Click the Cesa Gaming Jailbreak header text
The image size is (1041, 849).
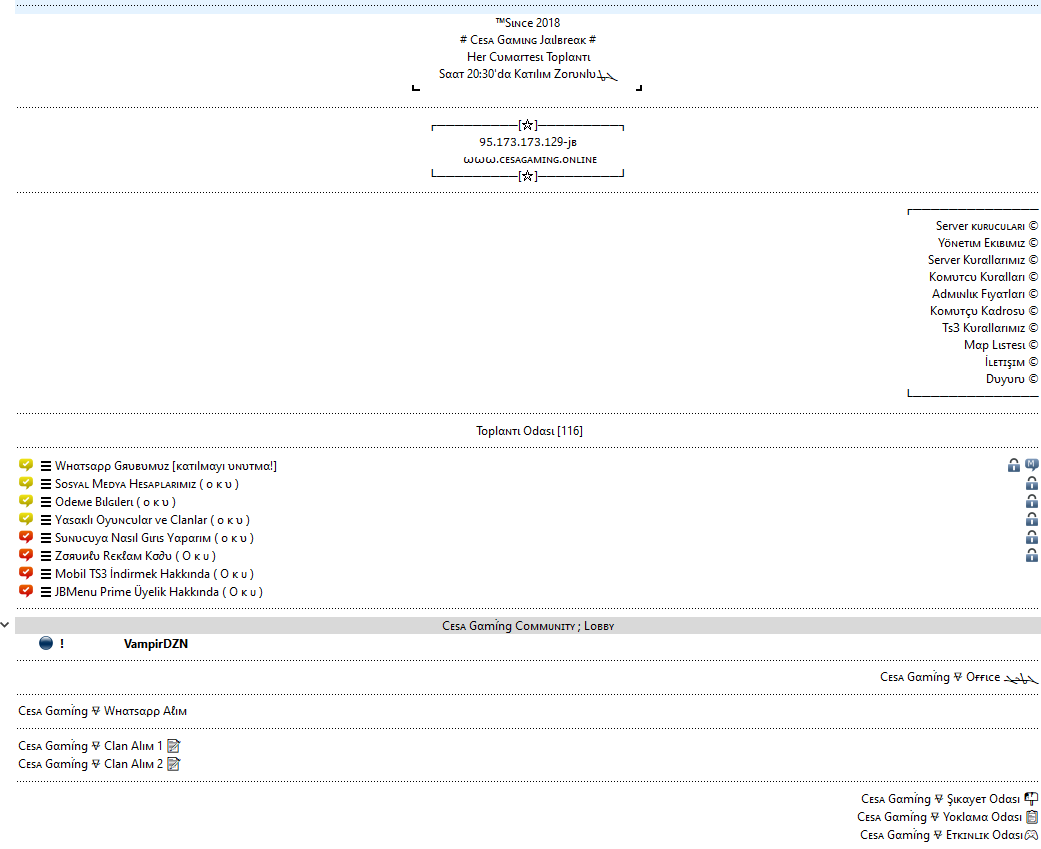[528, 40]
